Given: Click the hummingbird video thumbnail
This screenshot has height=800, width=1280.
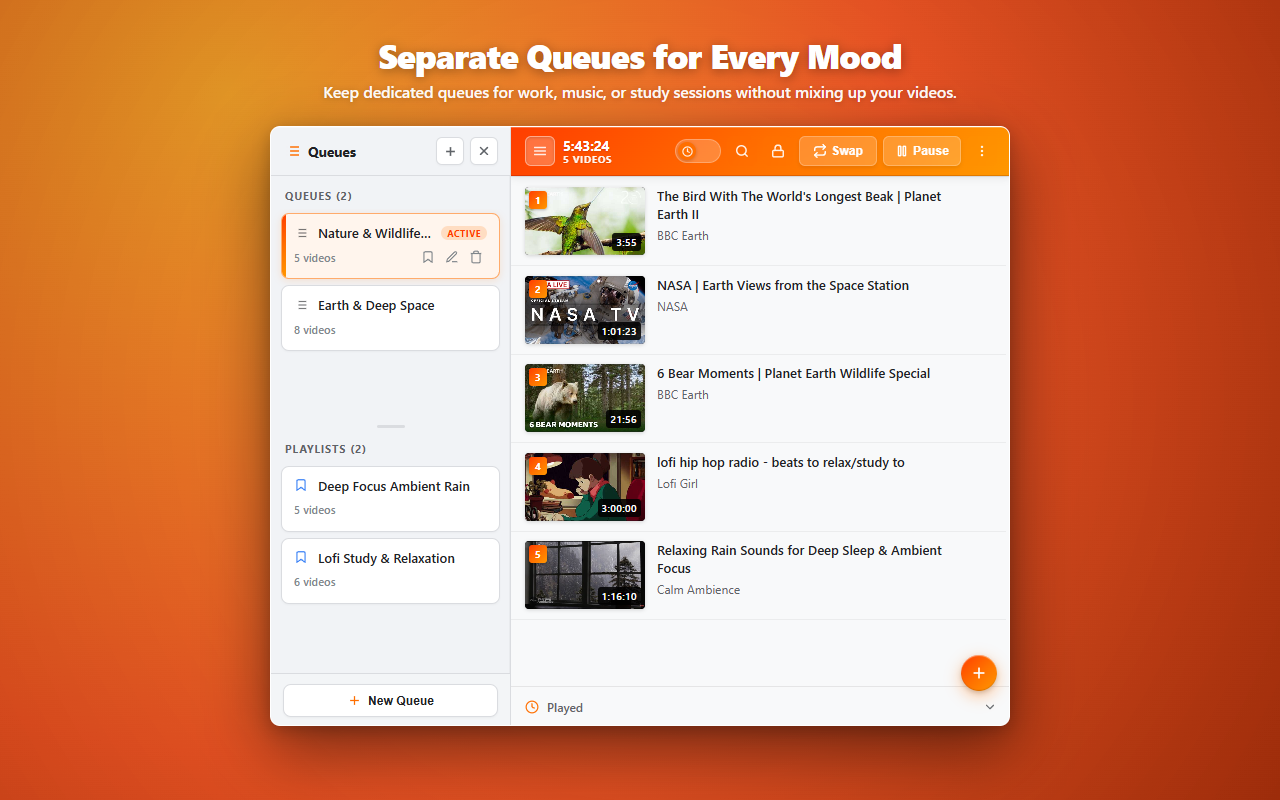Looking at the screenshot, I should point(585,221).
